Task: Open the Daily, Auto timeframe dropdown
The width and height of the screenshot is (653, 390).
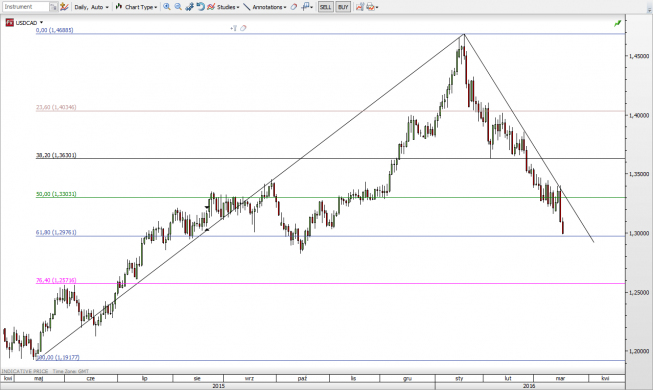Action: [91, 7]
